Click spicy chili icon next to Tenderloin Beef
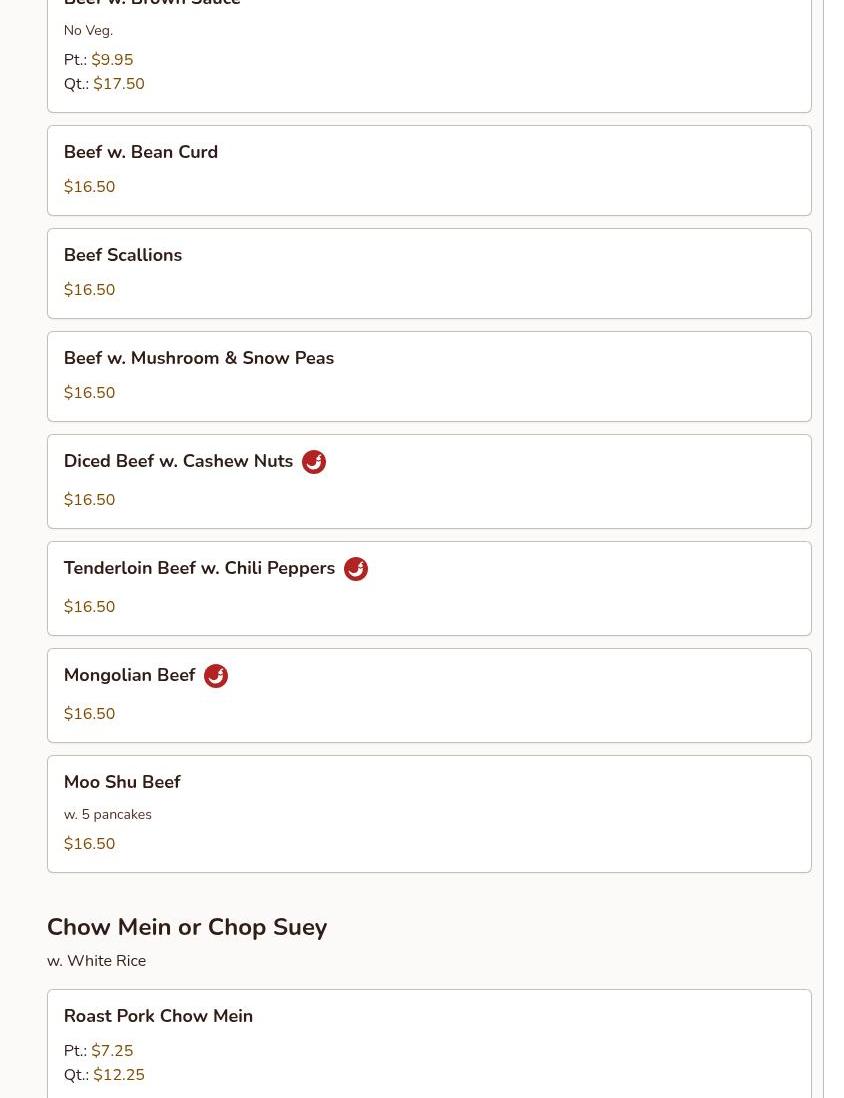 [x=356, y=569]
